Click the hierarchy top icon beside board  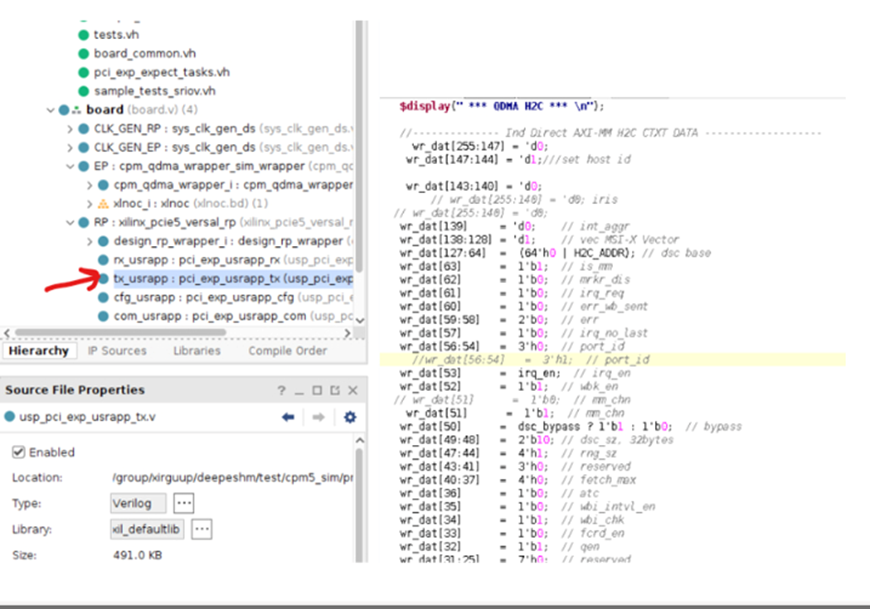point(76,110)
